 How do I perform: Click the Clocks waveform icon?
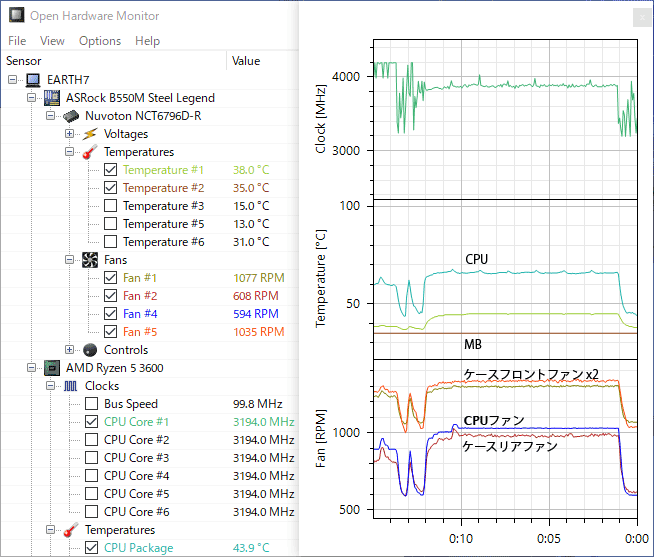coord(71,386)
